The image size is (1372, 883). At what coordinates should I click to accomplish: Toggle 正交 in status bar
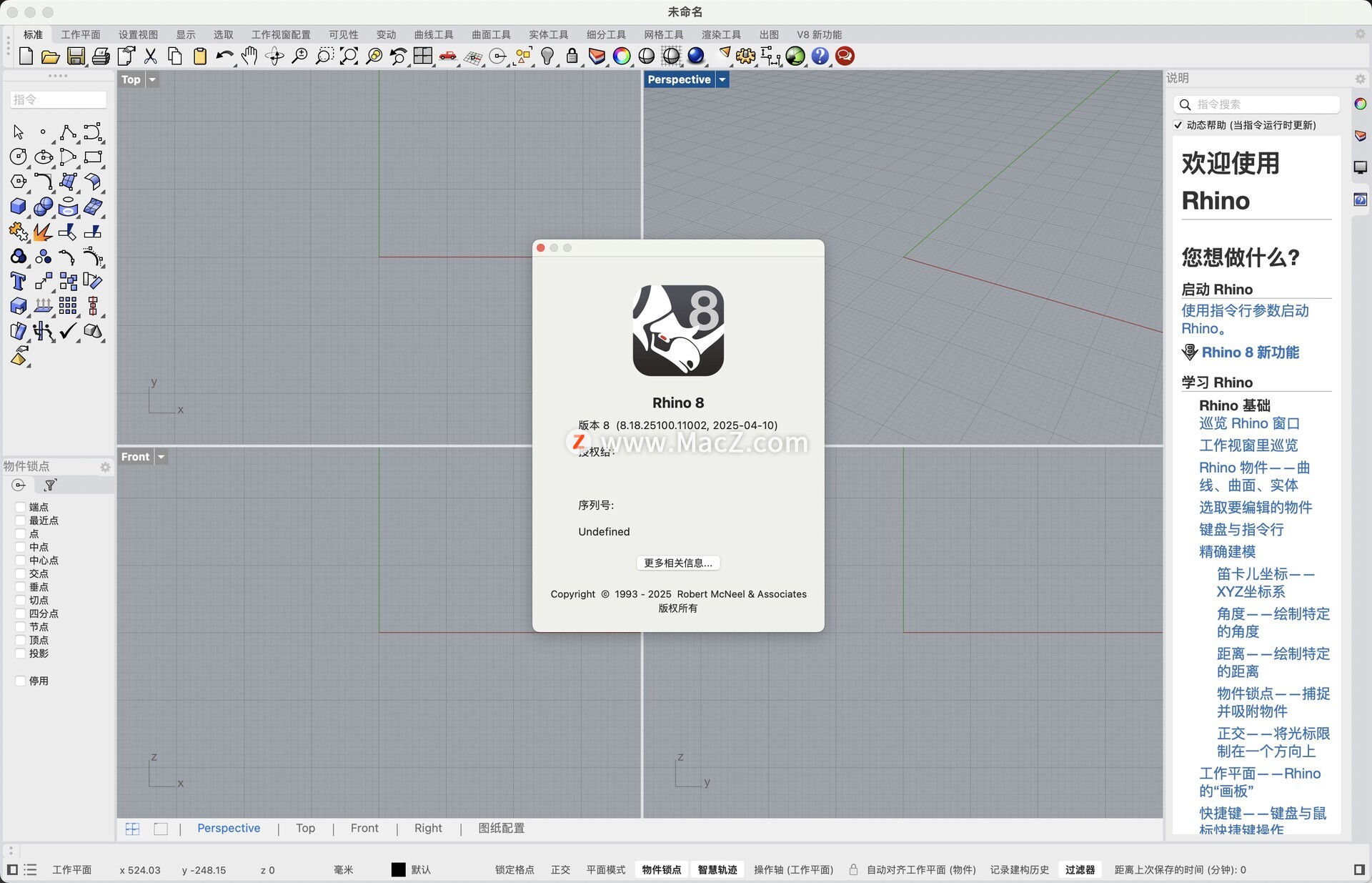(x=560, y=869)
